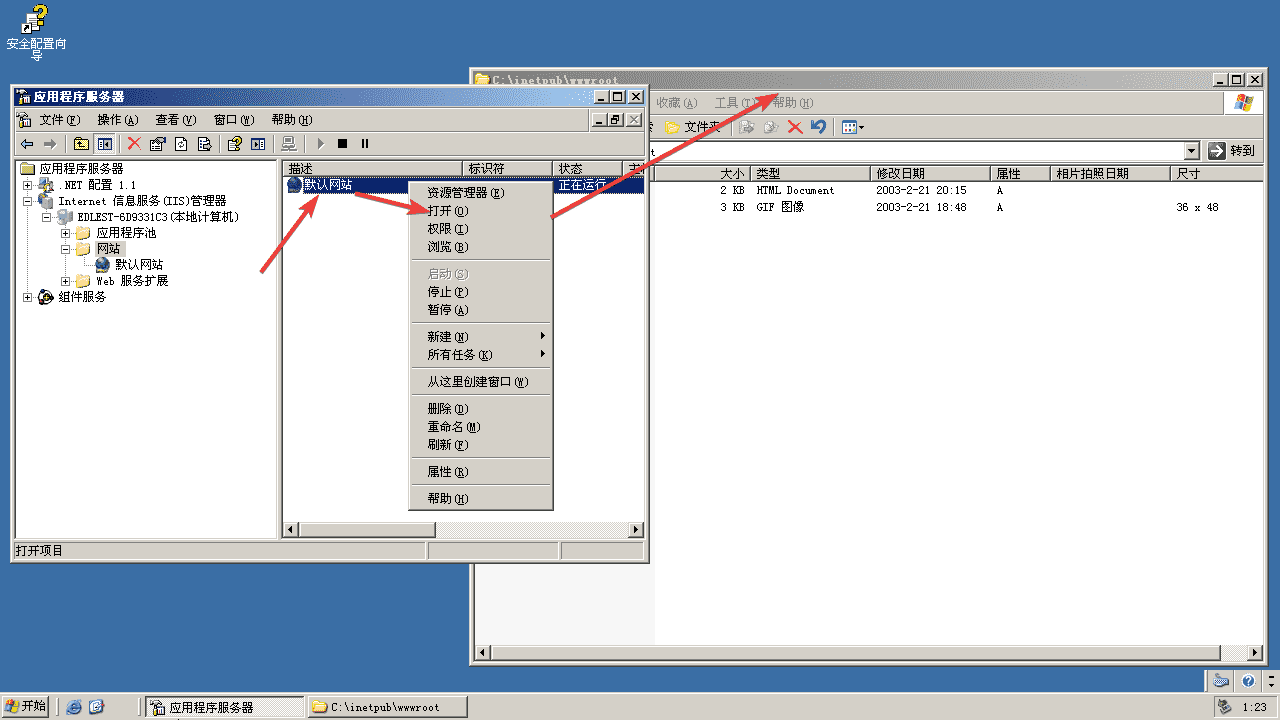Image resolution: width=1280 pixels, height=720 pixels.
Task: Collapse the 网站 folder tree node
Action: 66,249
